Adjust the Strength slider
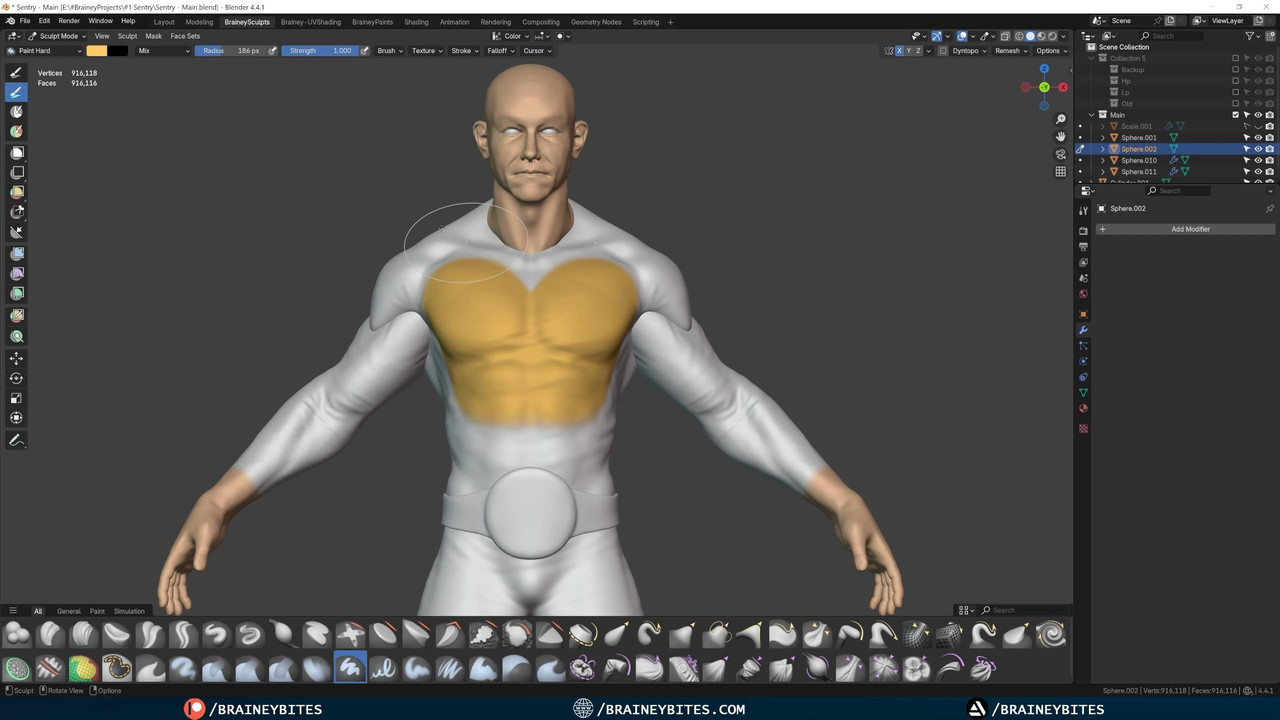The width and height of the screenshot is (1280, 720). (x=320, y=50)
